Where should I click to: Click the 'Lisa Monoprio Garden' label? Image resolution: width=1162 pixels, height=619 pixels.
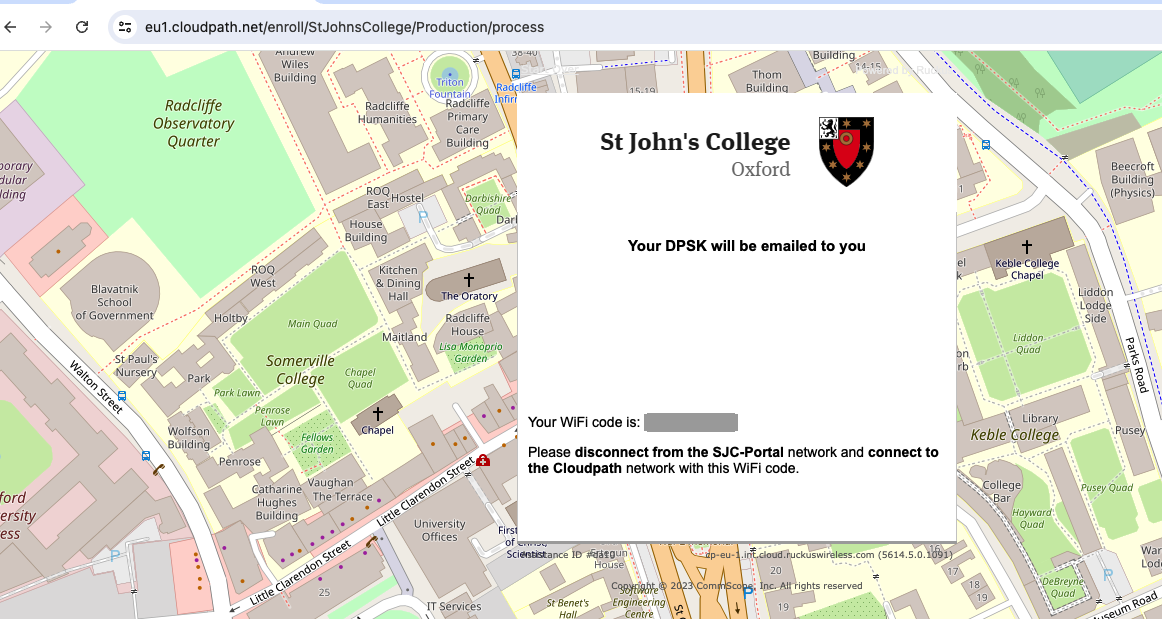click(x=471, y=352)
